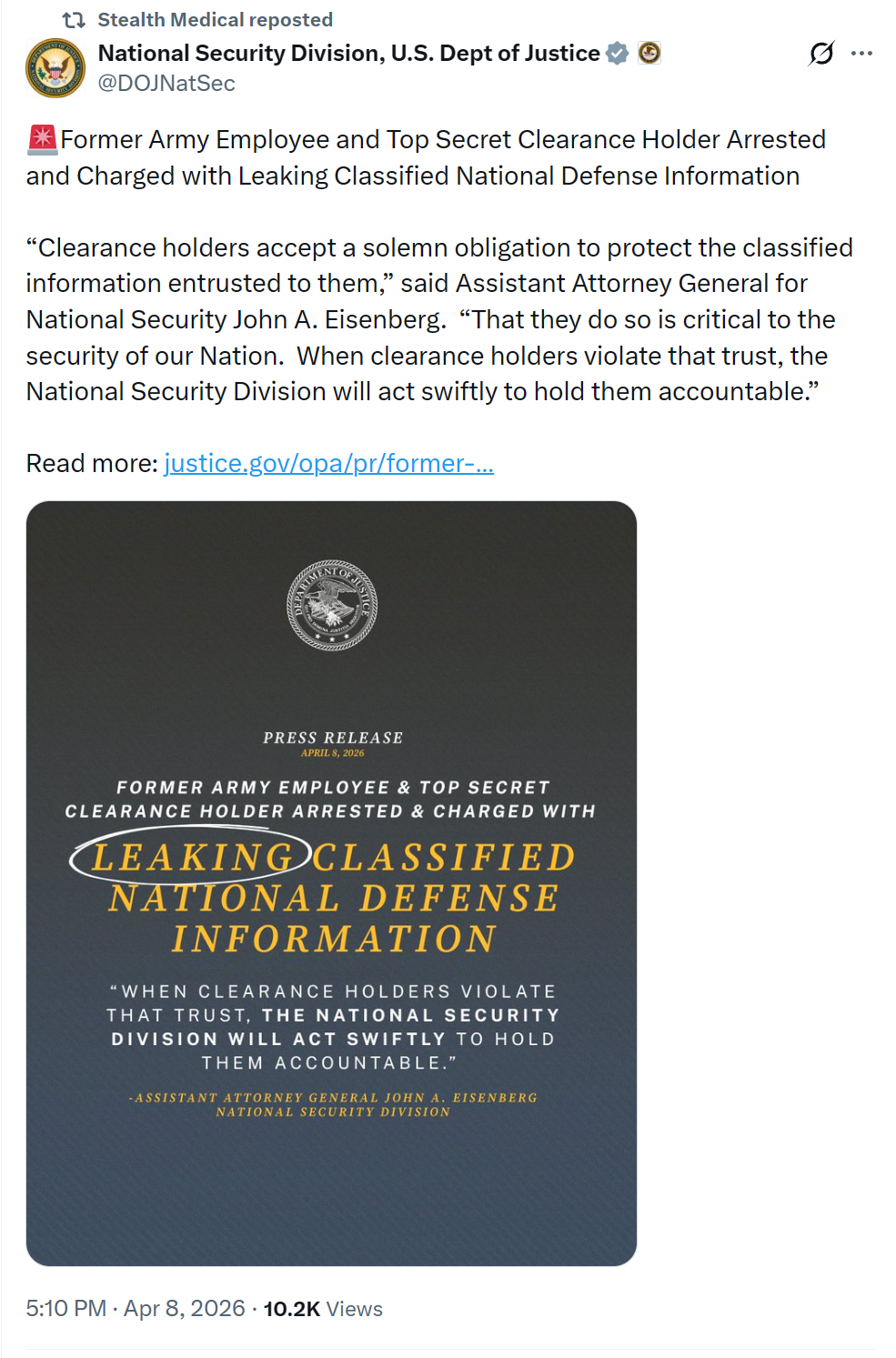
Task: Click the circled word LEAKING in the image
Action: tap(192, 857)
